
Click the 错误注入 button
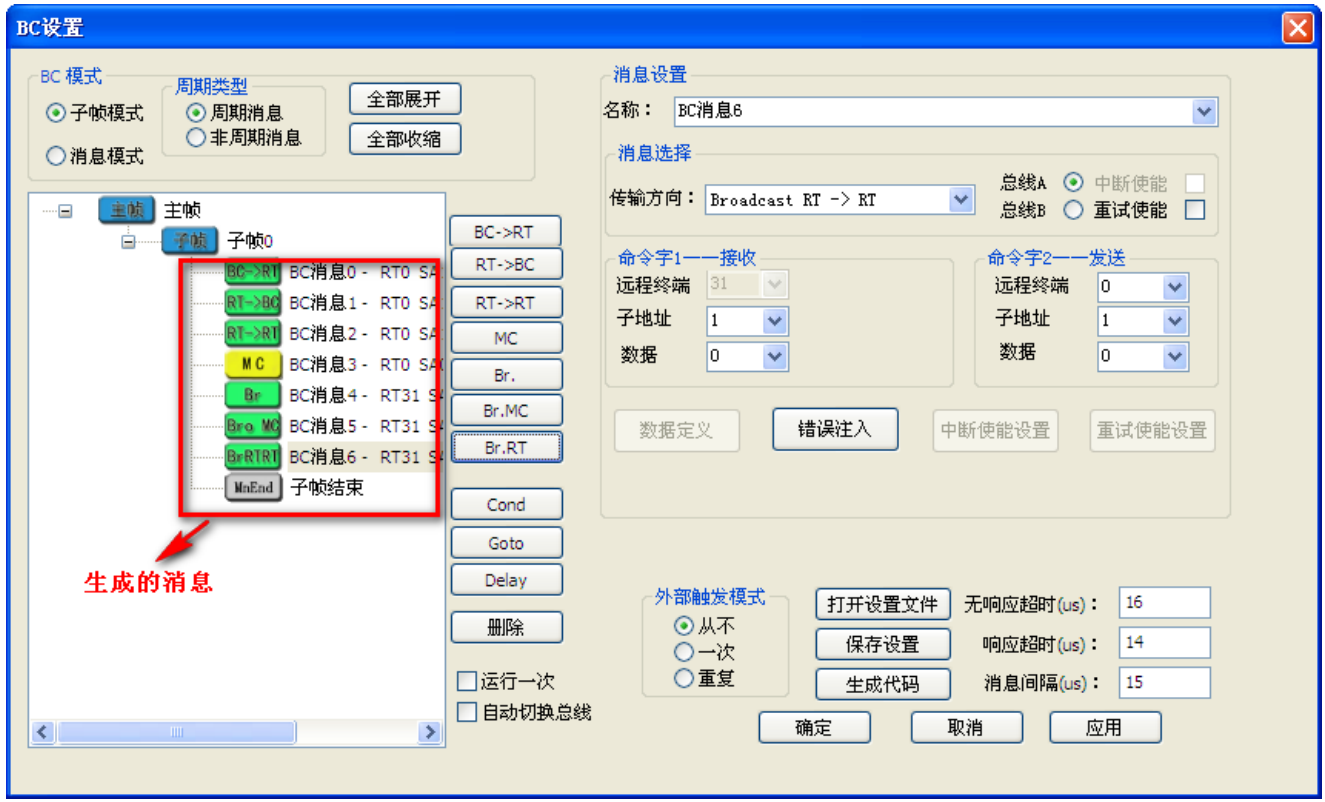[x=834, y=430]
